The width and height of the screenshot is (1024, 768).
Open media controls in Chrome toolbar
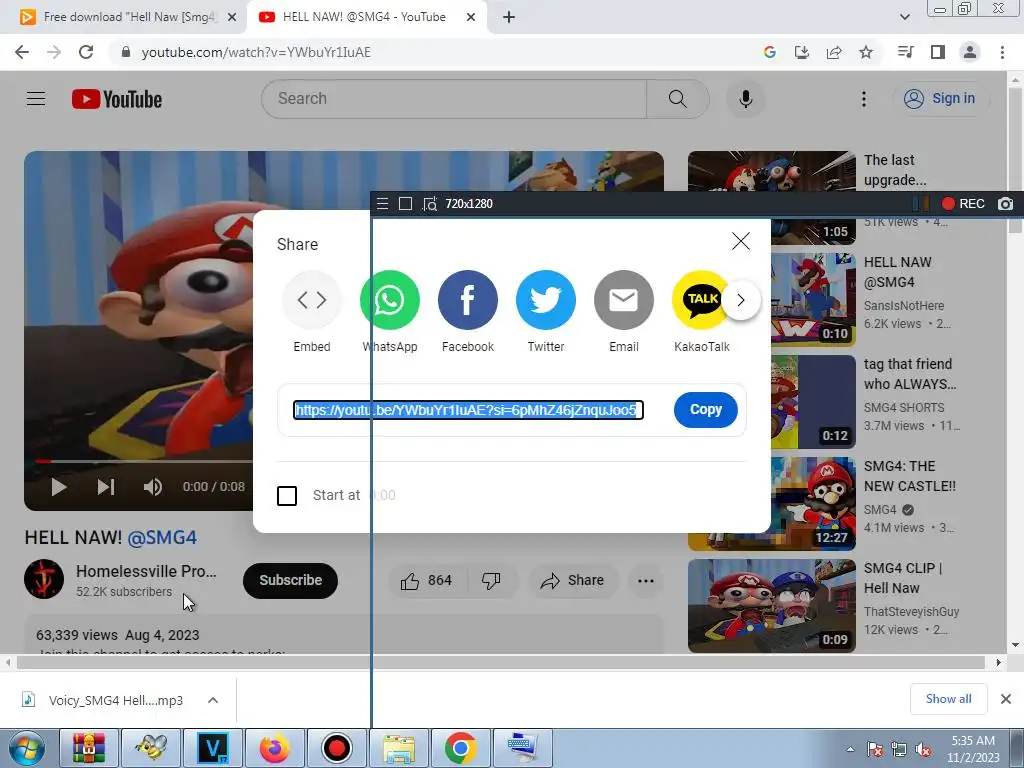click(905, 52)
